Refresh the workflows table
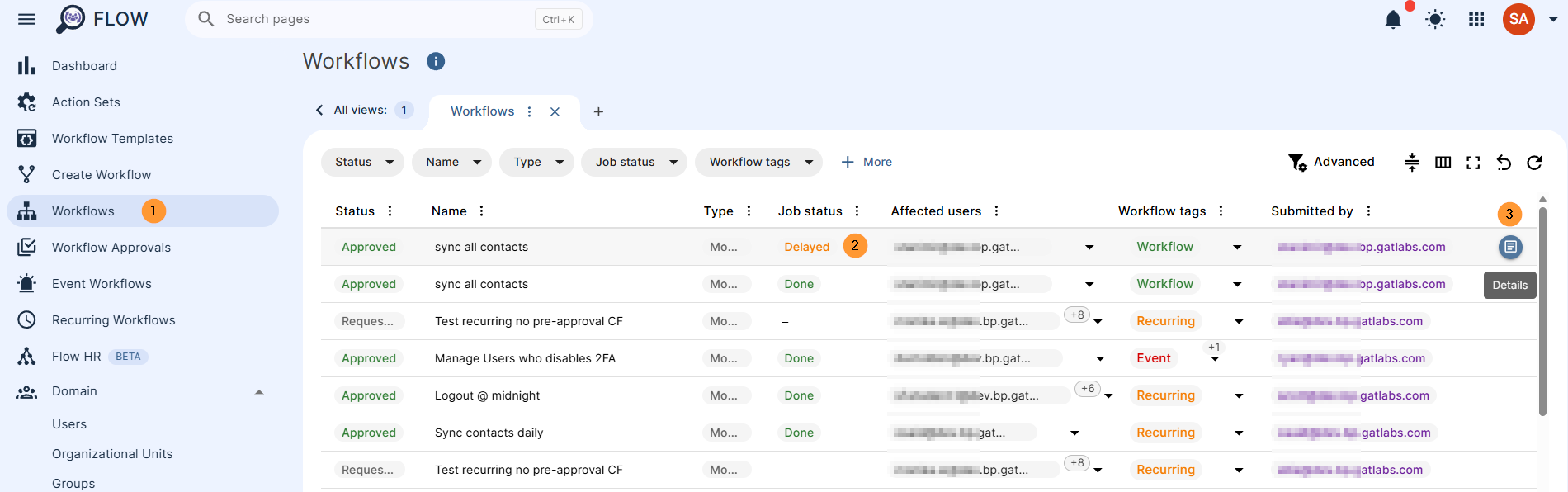This screenshot has height=492, width=1568. (1534, 163)
